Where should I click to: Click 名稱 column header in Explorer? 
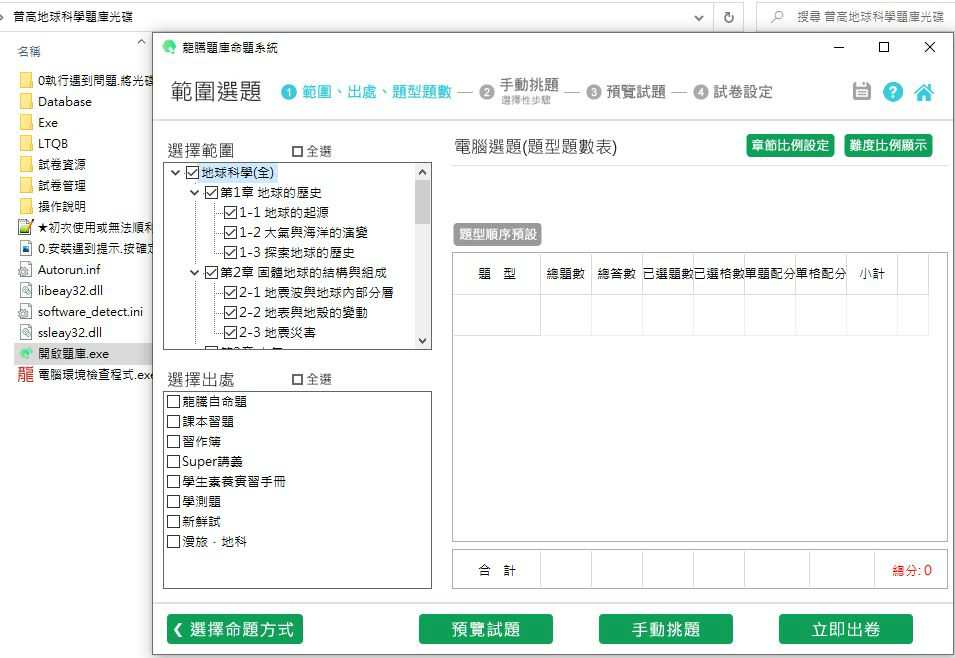(x=29, y=52)
